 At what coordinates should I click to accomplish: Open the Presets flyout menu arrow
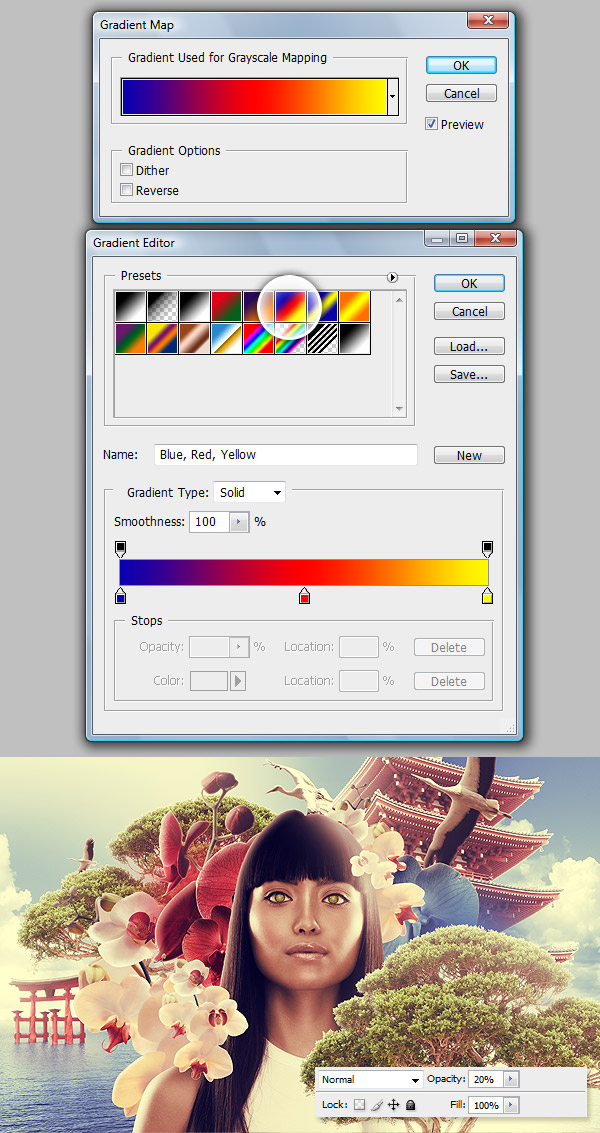393,277
